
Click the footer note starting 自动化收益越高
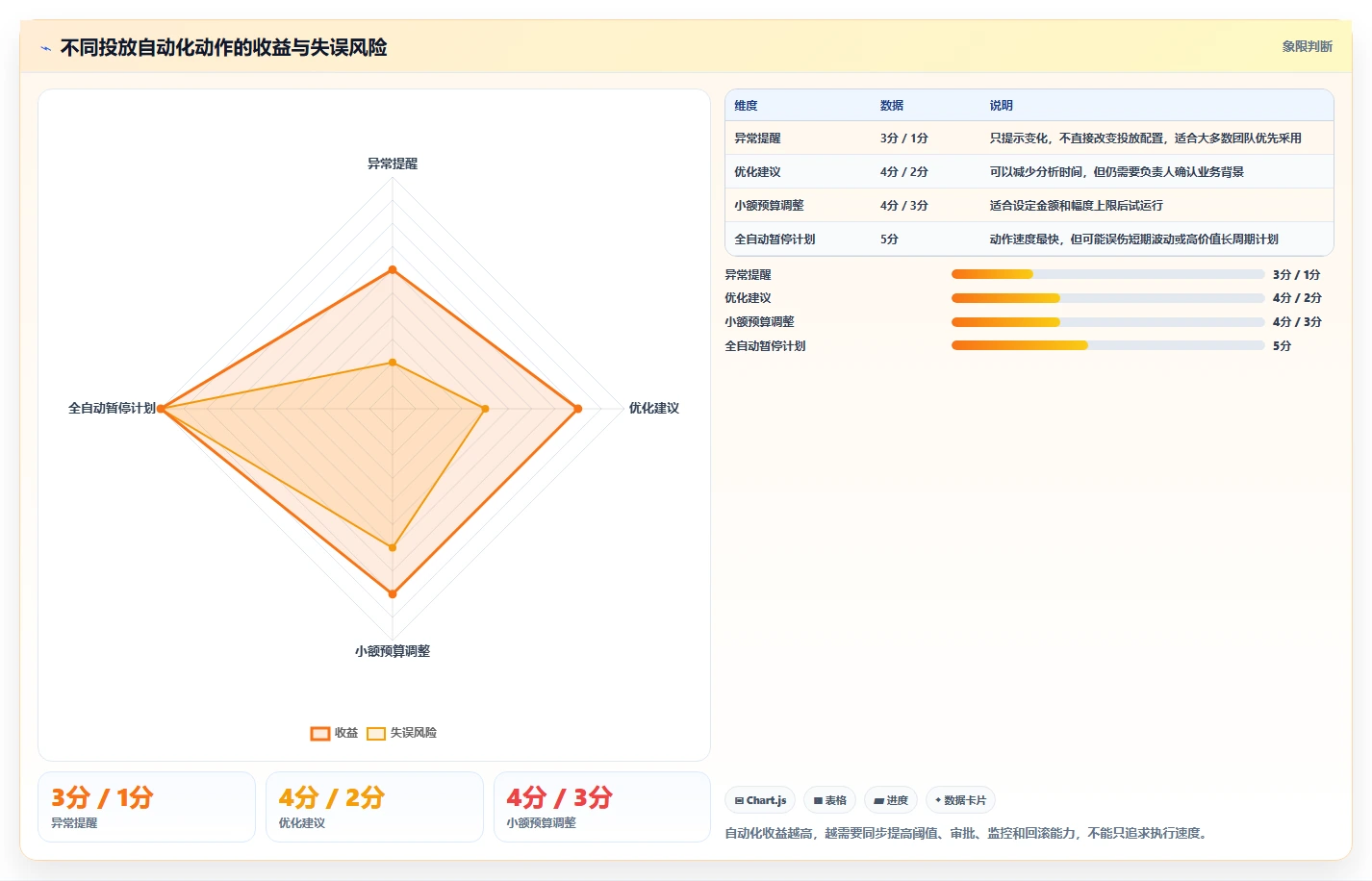click(965, 833)
